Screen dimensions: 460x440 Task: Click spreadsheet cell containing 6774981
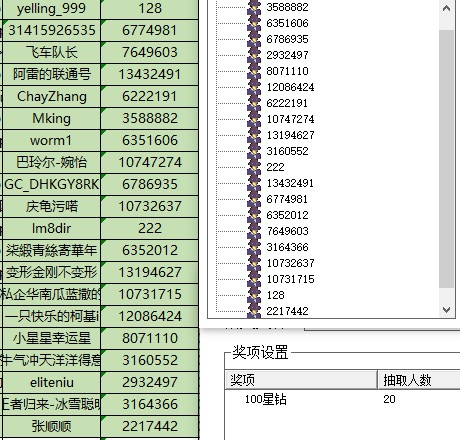point(150,30)
